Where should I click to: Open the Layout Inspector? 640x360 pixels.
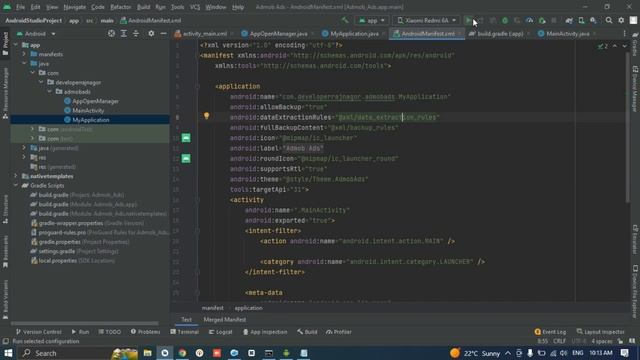click(601, 332)
